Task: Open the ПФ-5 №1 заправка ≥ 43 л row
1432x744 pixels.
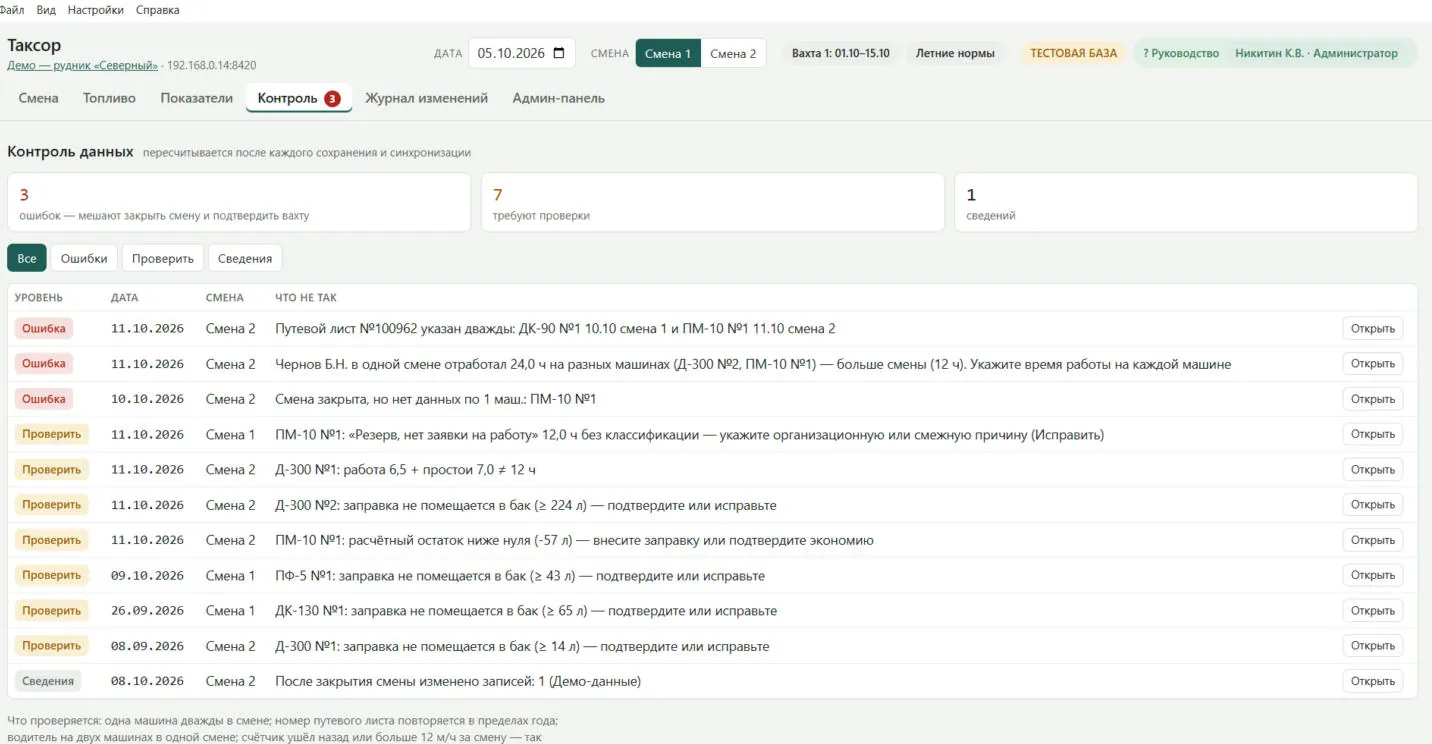Action: click(1373, 575)
